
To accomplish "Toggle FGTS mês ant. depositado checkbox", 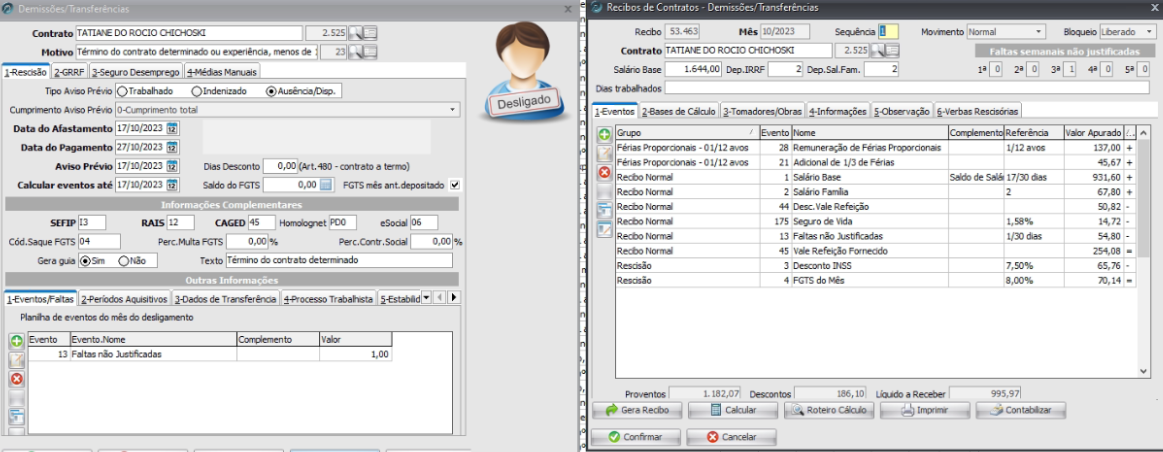I will [x=455, y=185].
